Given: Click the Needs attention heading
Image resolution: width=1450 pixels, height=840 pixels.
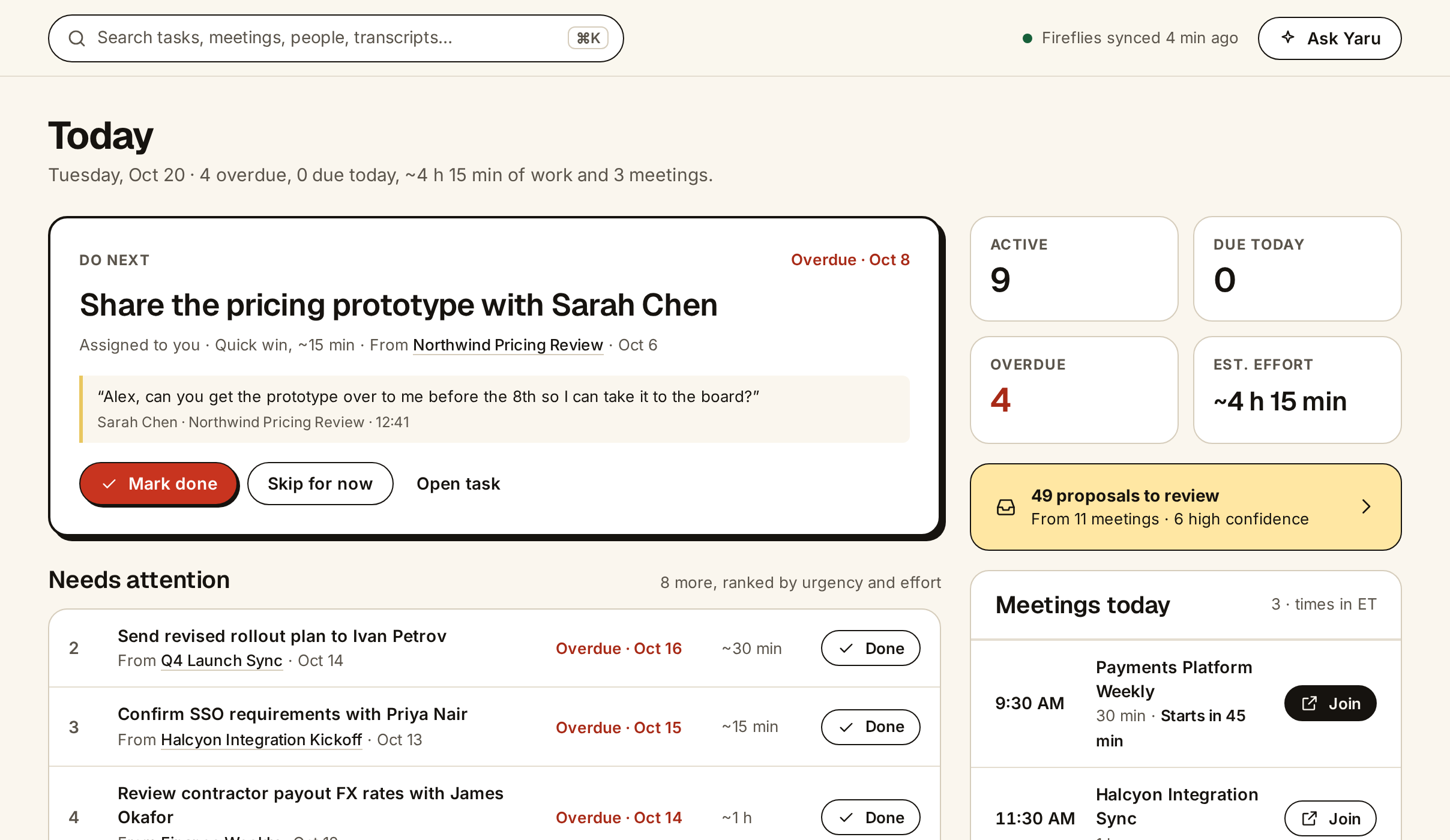Looking at the screenshot, I should pyautogui.click(x=139, y=580).
